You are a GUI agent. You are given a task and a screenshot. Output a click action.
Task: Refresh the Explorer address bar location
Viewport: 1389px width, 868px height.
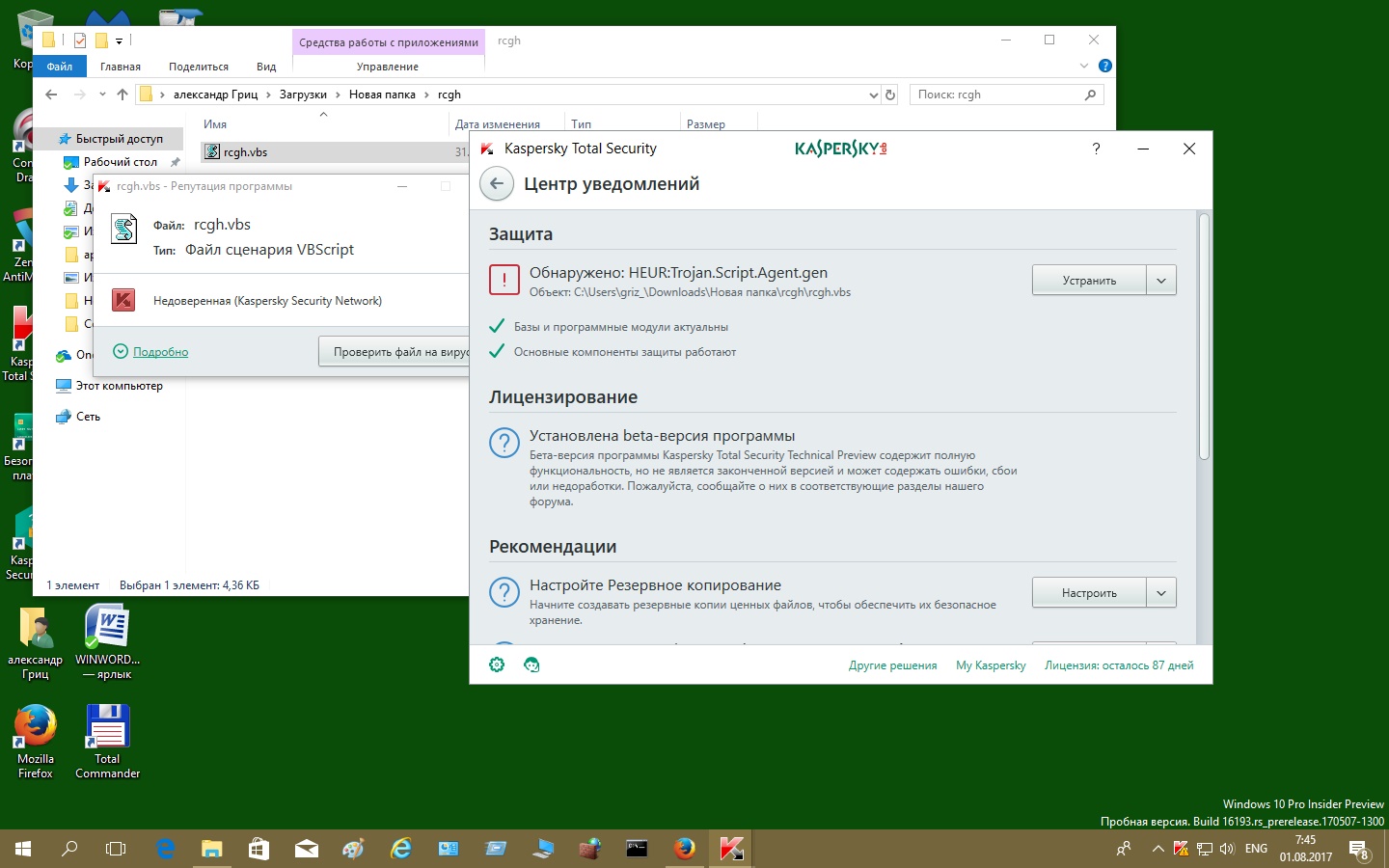[x=890, y=95]
